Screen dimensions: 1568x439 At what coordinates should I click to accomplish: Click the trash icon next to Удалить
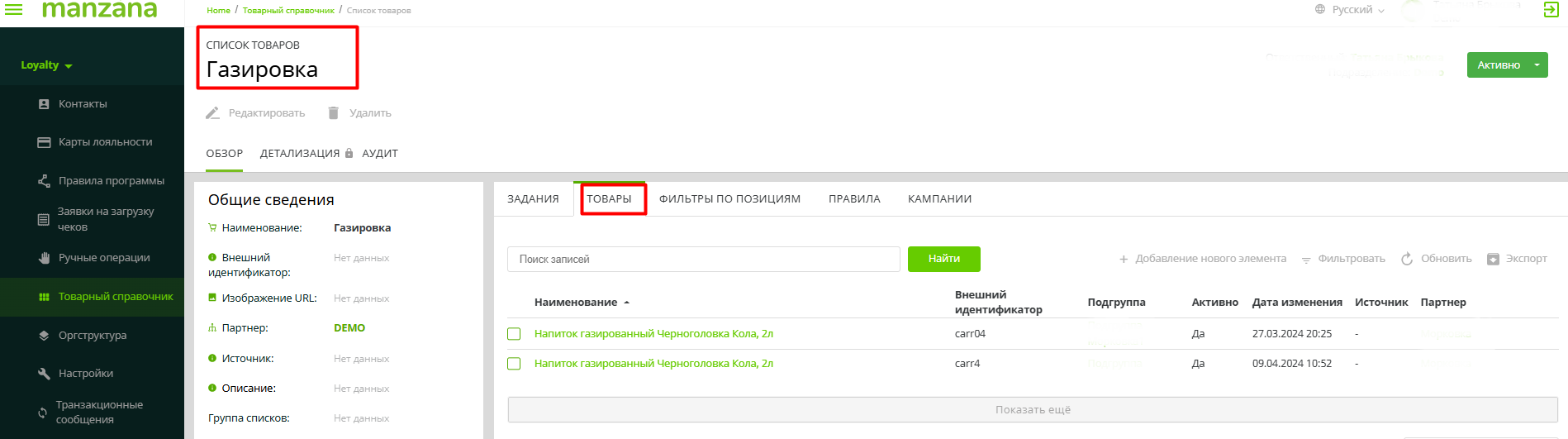(x=334, y=113)
